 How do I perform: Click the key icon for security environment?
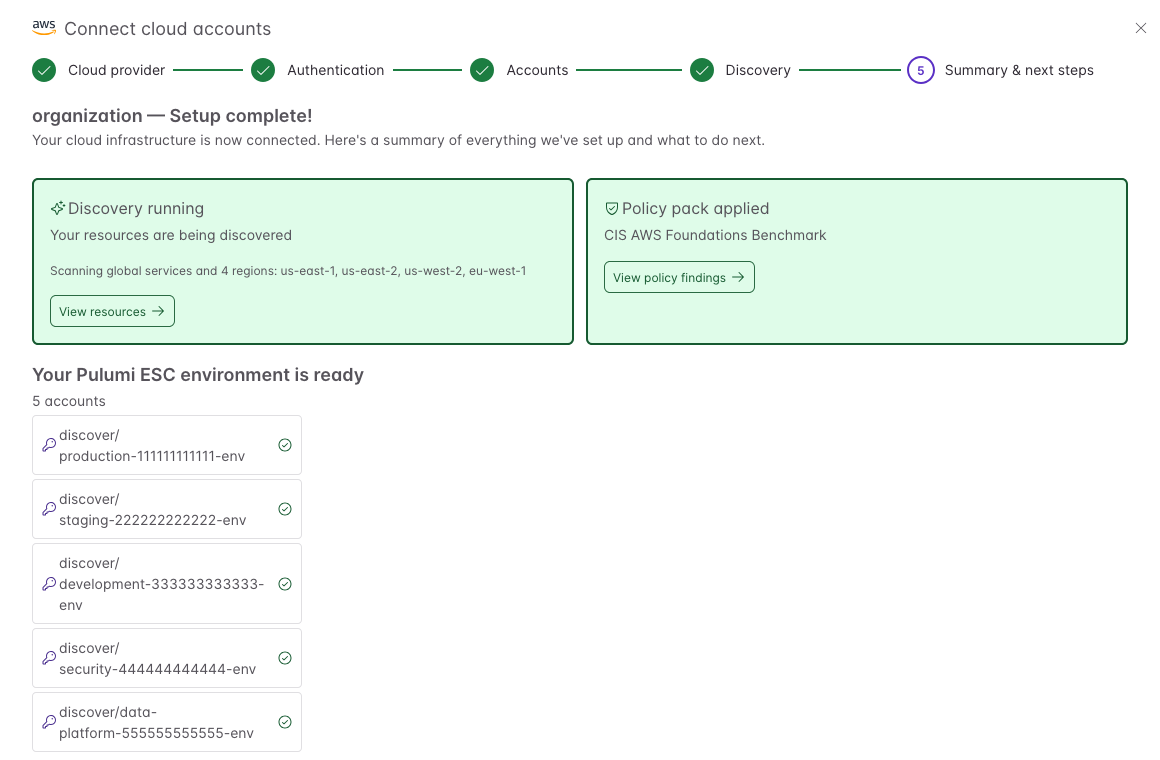point(49,659)
